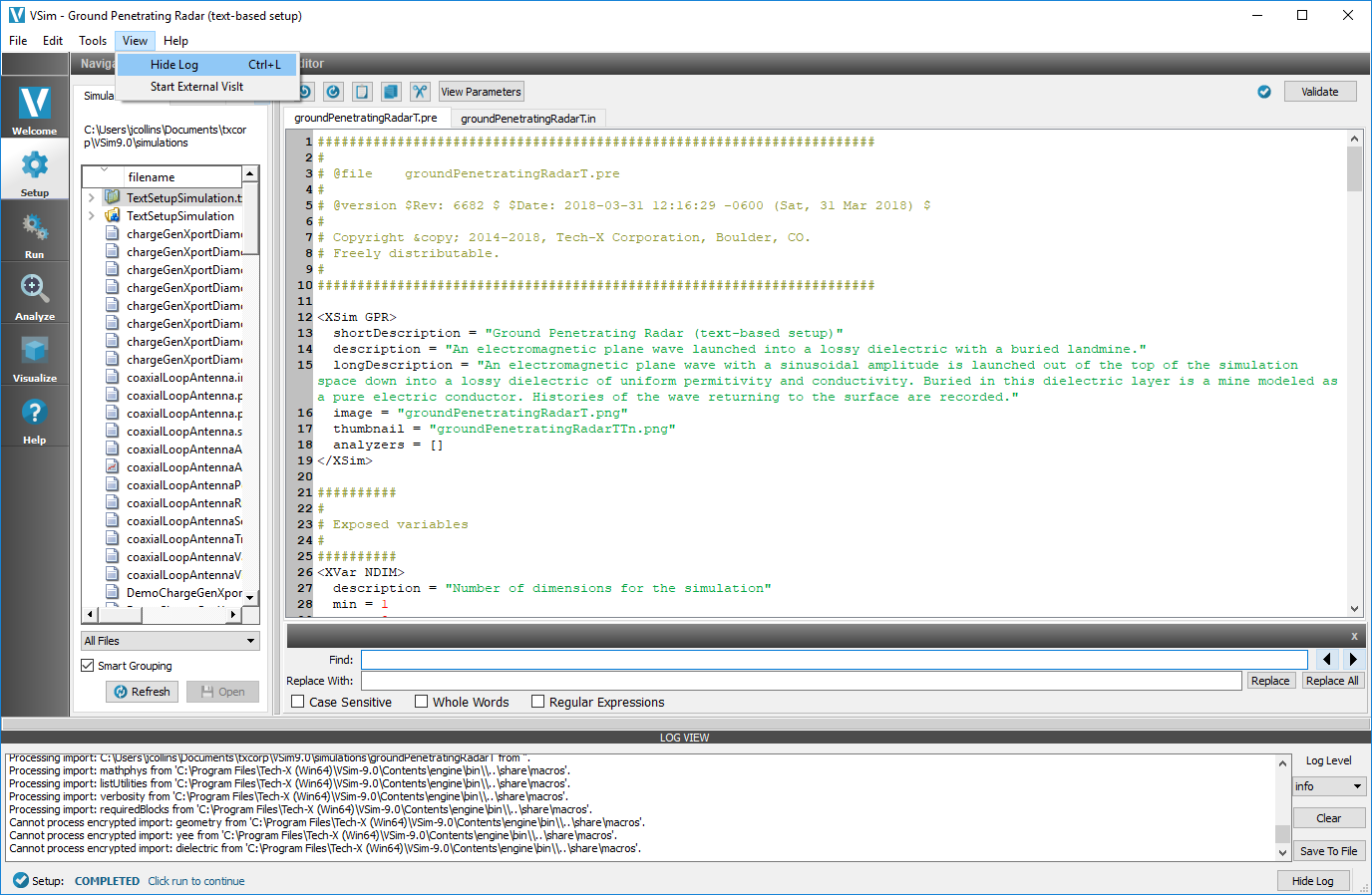Click the copy icon in editor toolbar

pos(391,92)
